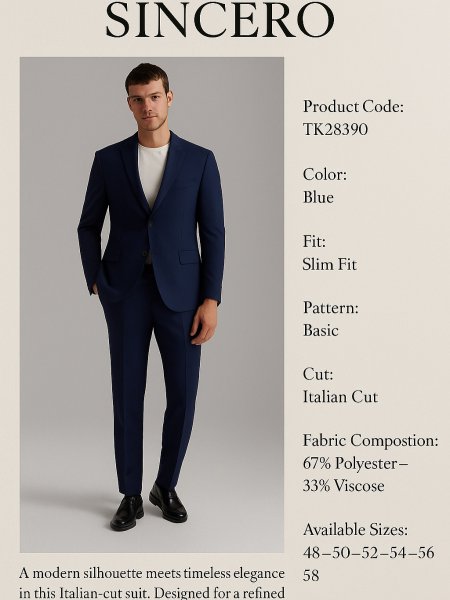Open the blue suit product photo
450x600 pixels.
(152, 305)
